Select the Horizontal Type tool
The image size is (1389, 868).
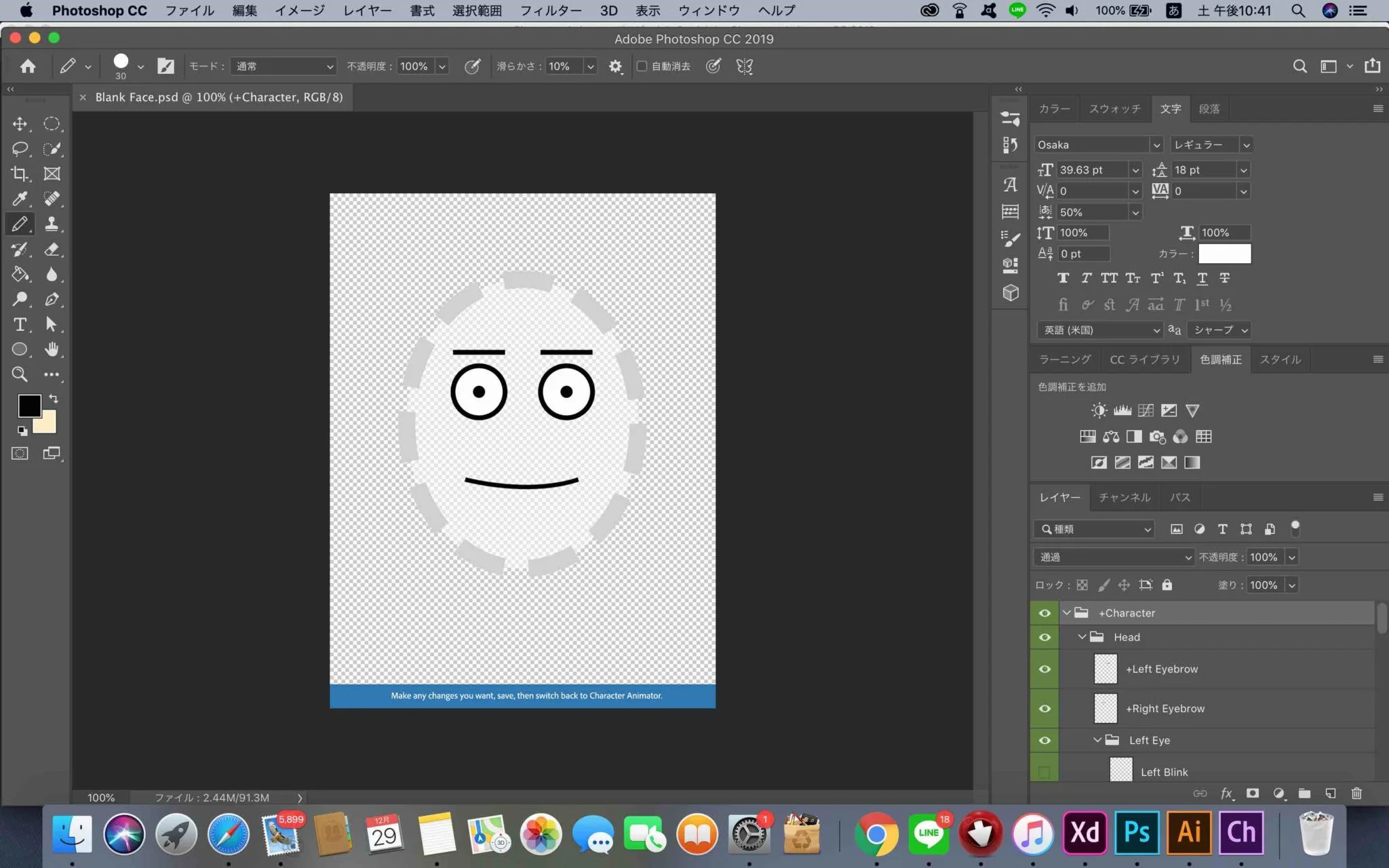pos(20,324)
